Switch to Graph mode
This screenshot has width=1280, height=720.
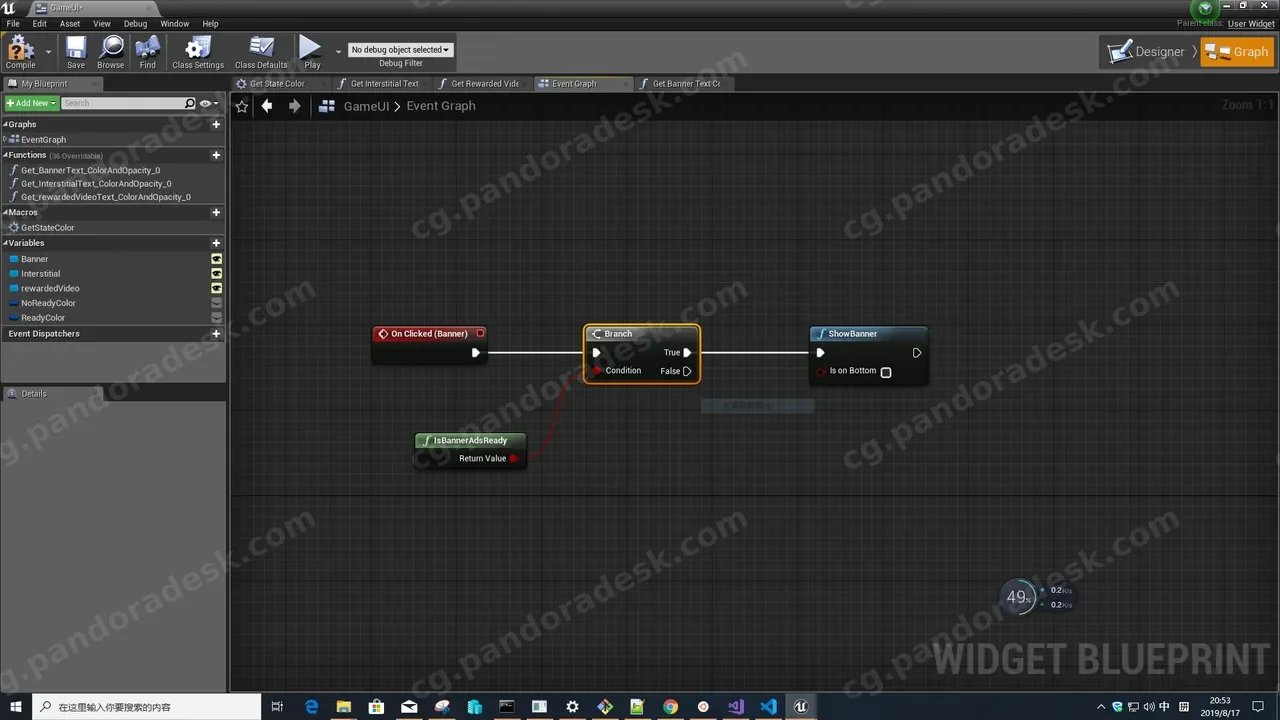pos(1238,52)
